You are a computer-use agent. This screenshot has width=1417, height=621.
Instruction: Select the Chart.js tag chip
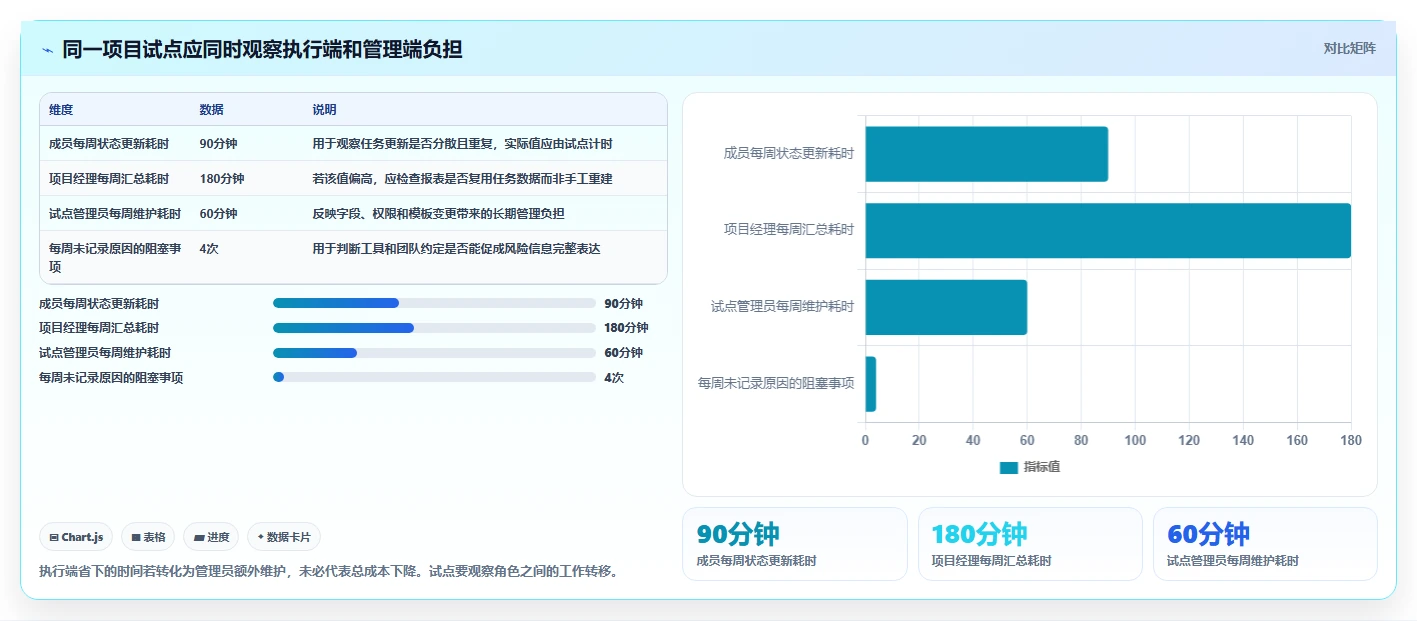coord(77,537)
